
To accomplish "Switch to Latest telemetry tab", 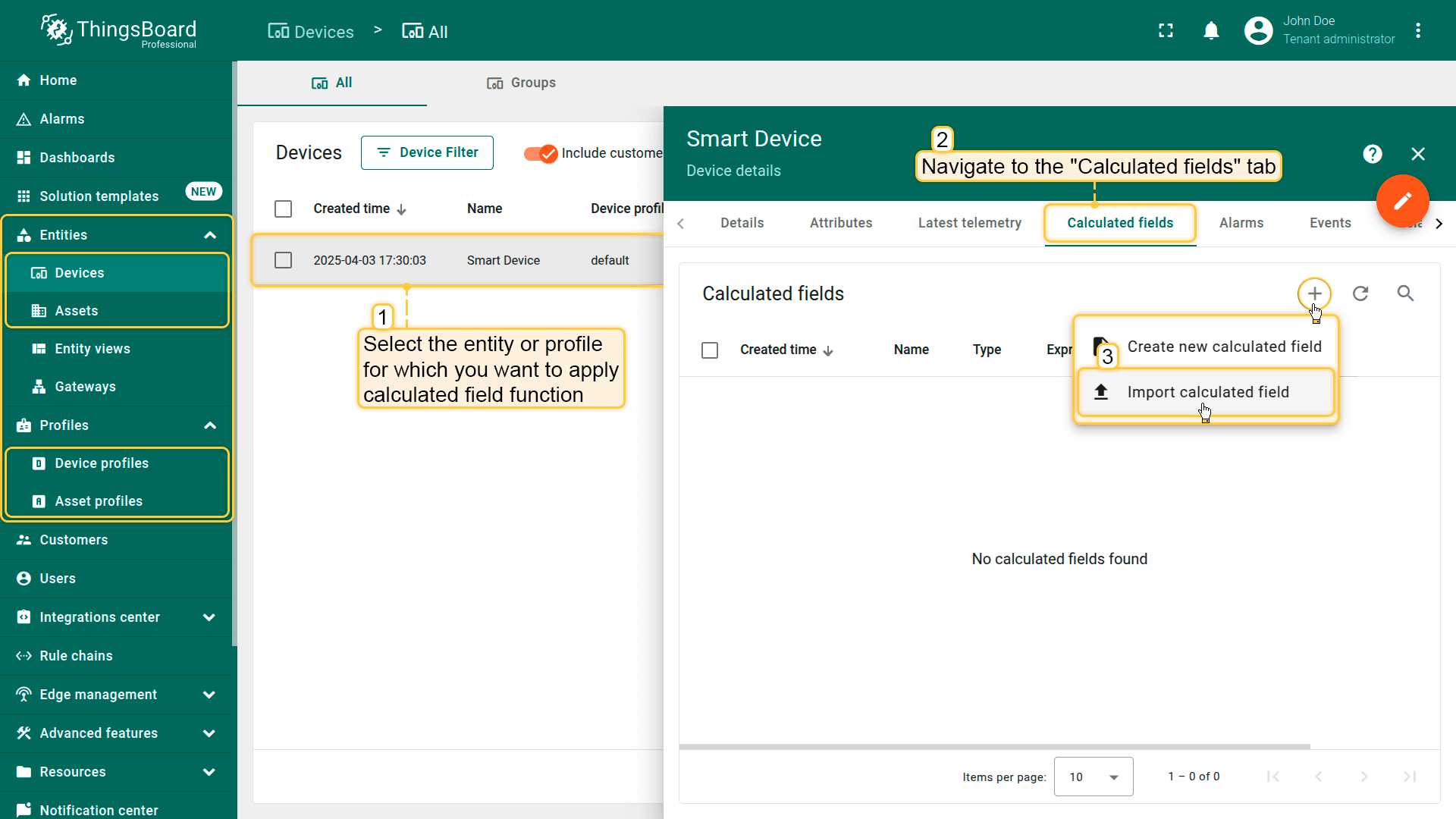I will click(x=969, y=223).
